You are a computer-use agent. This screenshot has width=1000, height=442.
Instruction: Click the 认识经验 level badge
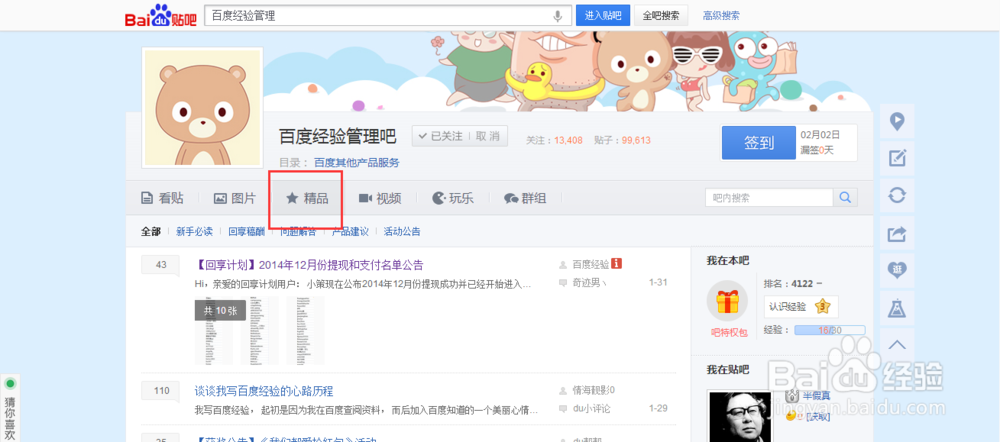pos(801,307)
